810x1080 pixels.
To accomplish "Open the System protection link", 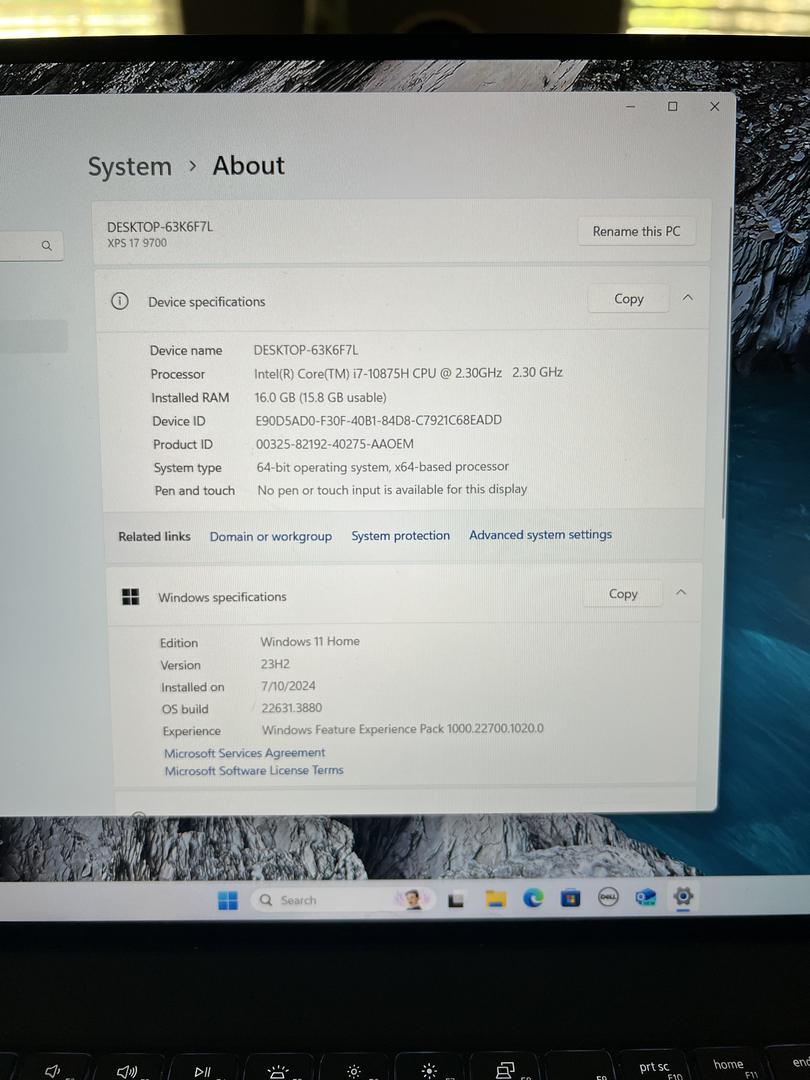I will [x=400, y=535].
